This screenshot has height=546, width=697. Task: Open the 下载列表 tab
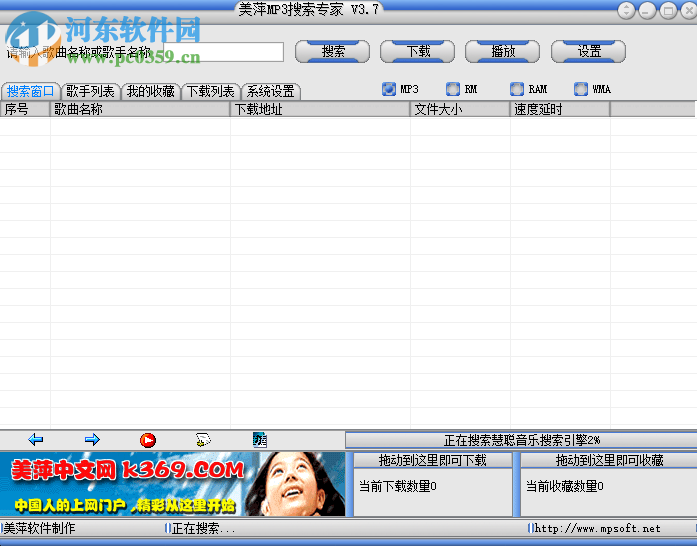click(x=211, y=91)
